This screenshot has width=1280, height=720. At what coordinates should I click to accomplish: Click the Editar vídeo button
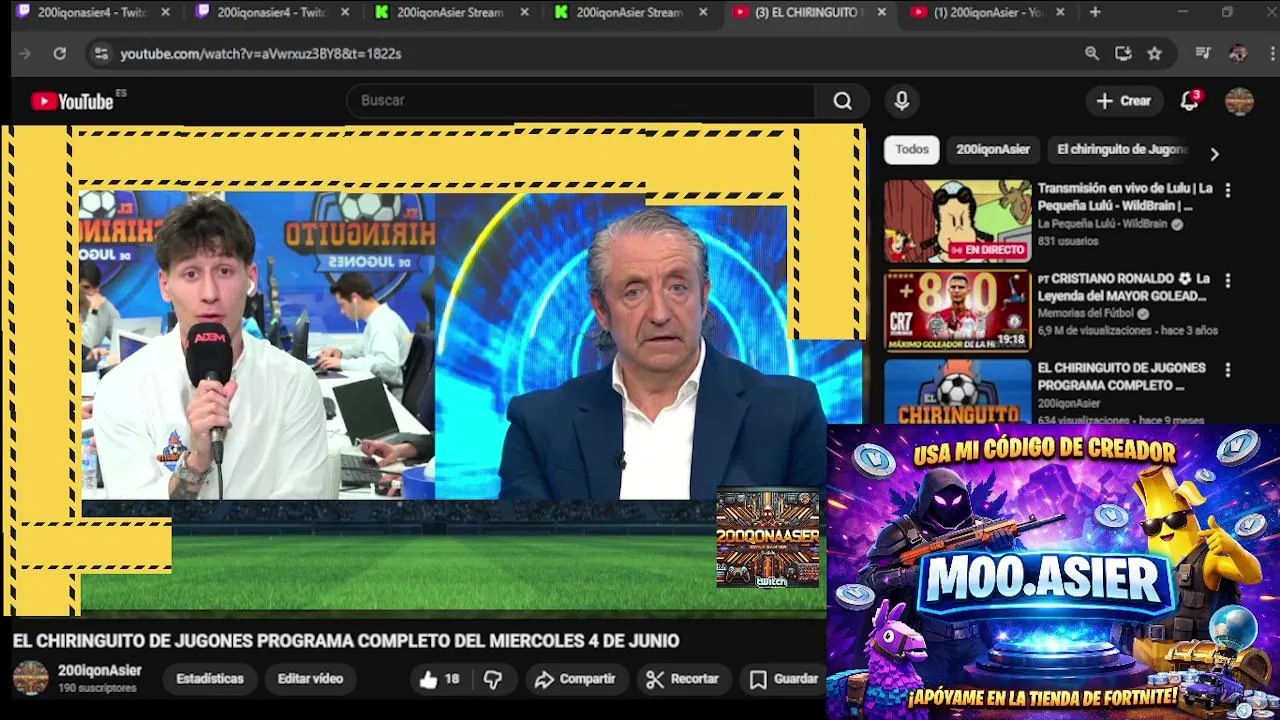coord(310,679)
